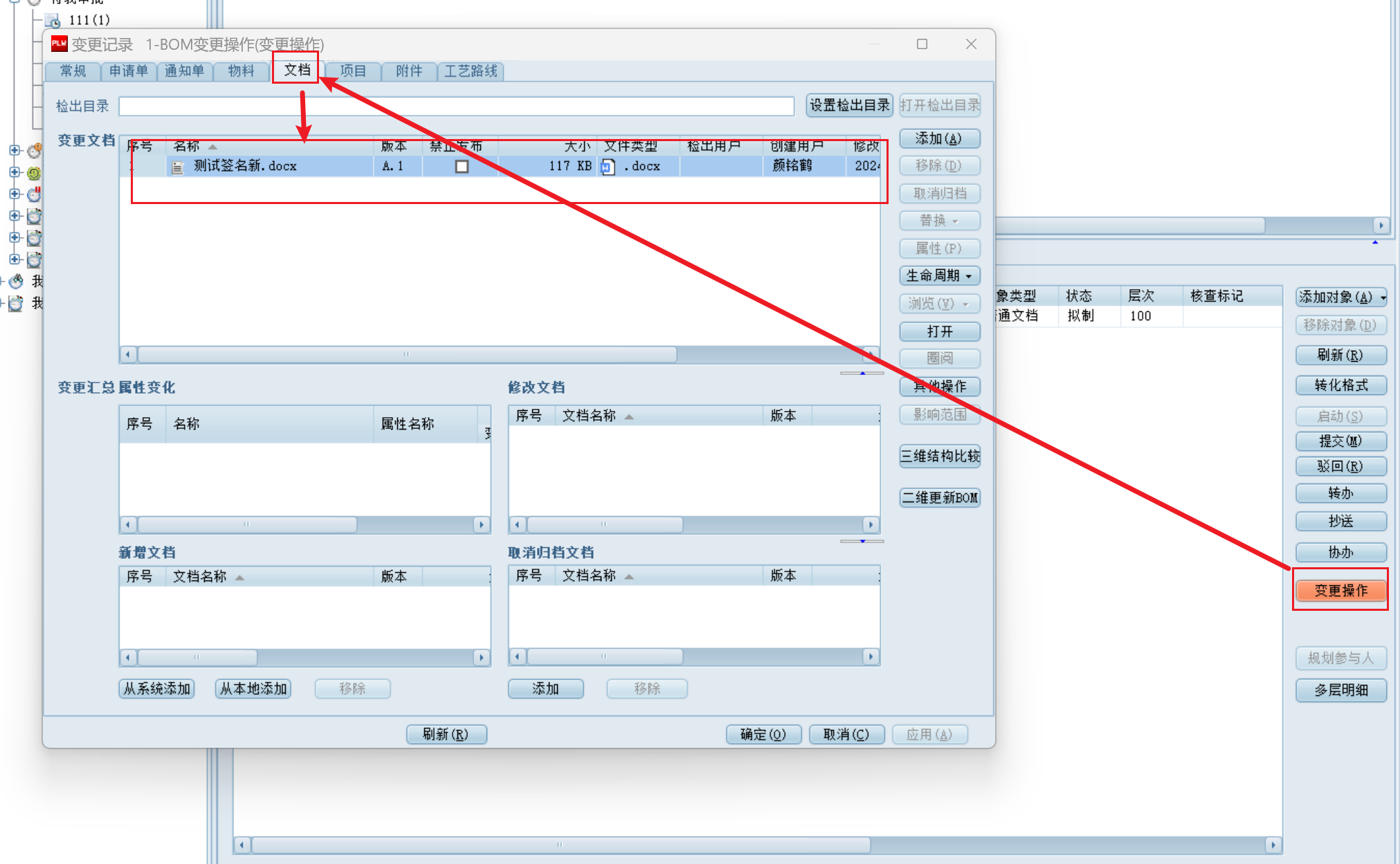Open the 添加对象(A) dropdown arrow
The width and height of the screenshot is (1400, 864).
pyautogui.click(x=1383, y=298)
